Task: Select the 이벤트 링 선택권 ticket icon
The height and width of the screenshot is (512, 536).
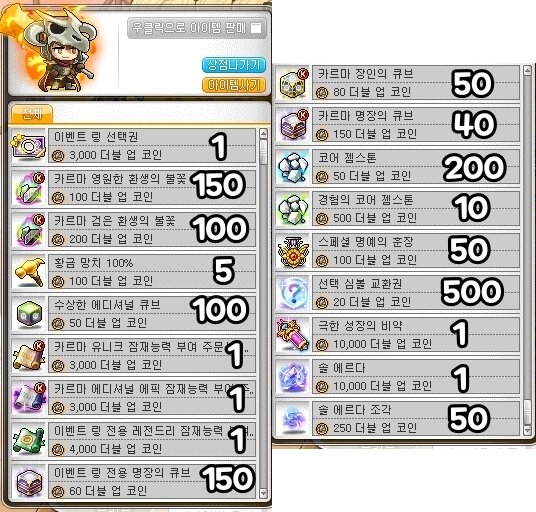Action: (x=28, y=147)
